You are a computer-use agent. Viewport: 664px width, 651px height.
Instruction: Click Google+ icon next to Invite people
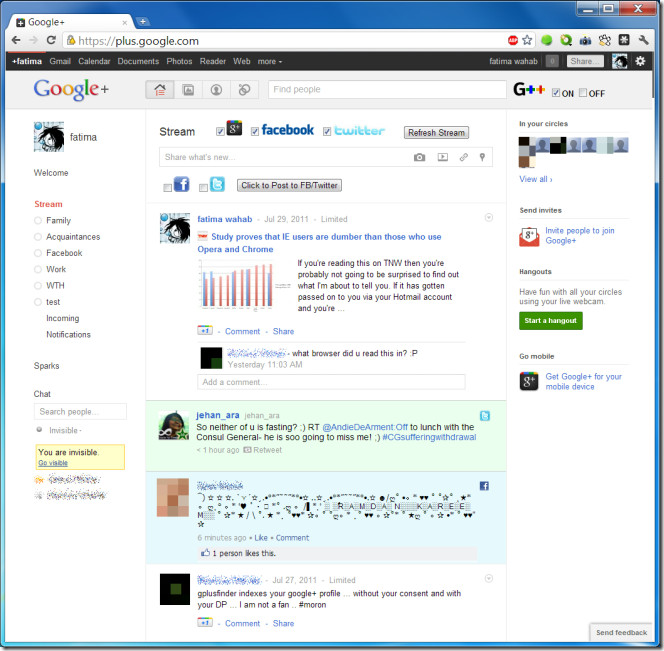click(529, 236)
